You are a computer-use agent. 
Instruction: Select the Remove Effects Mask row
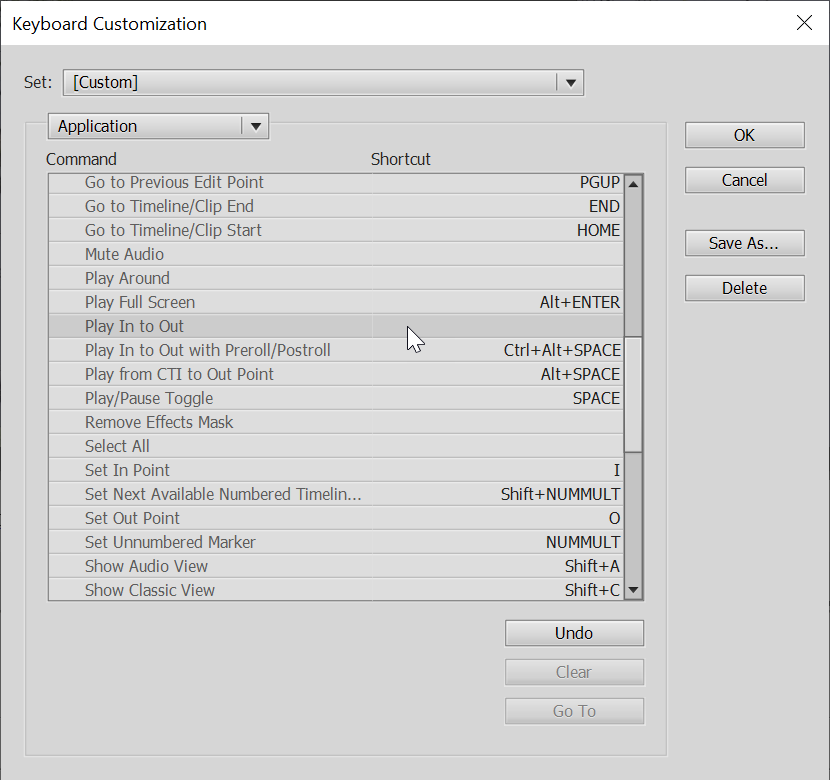[336, 422]
